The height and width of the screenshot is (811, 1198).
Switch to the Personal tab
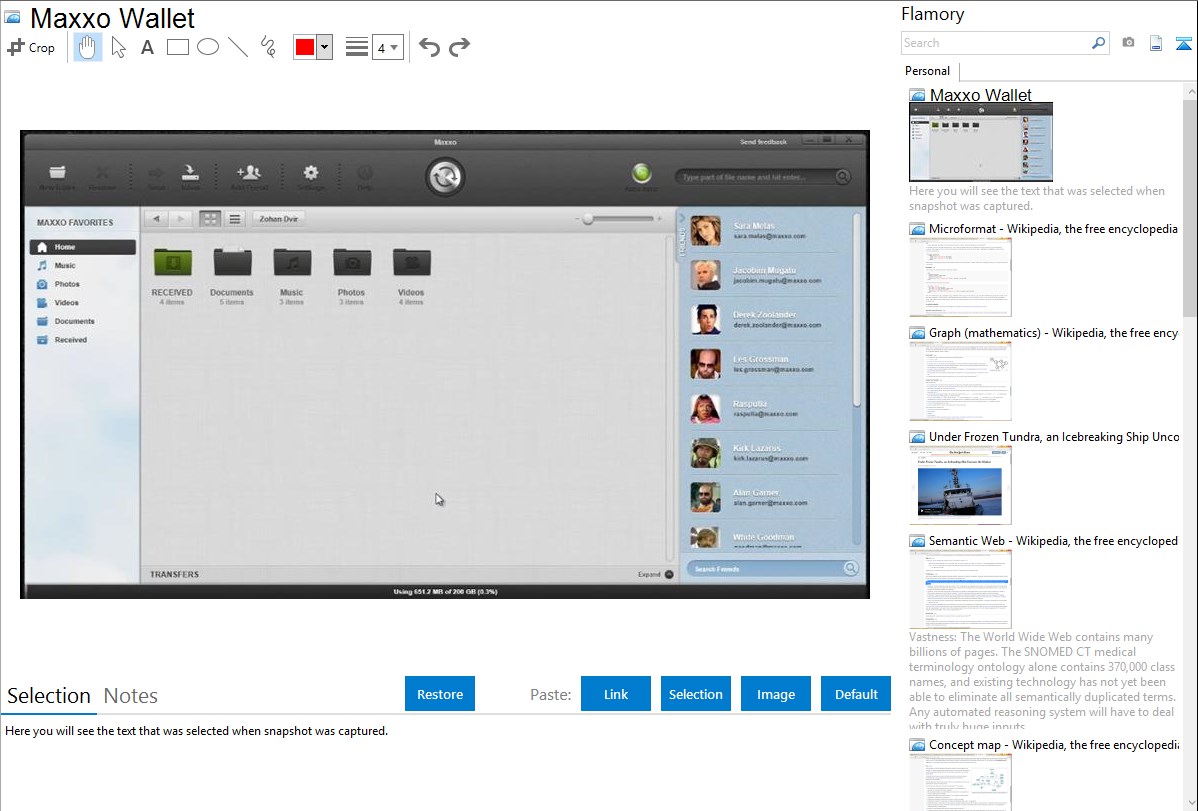point(928,71)
